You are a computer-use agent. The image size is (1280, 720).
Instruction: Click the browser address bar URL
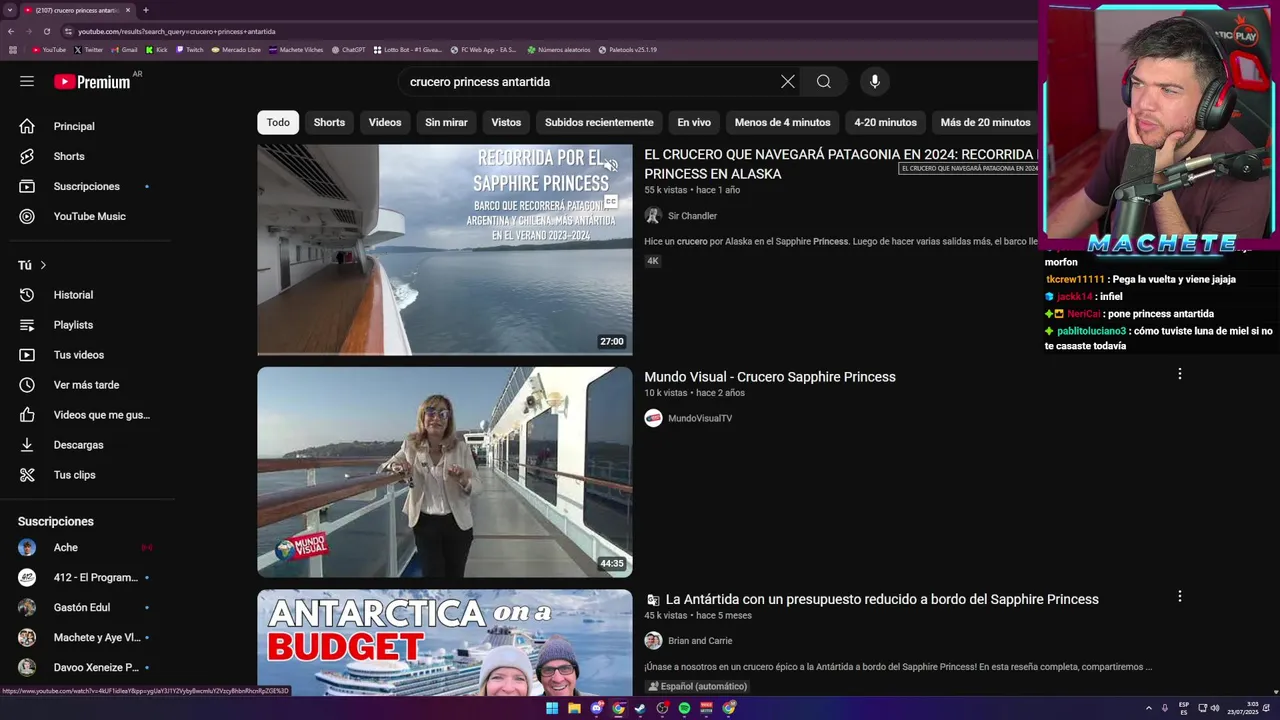pos(176,31)
